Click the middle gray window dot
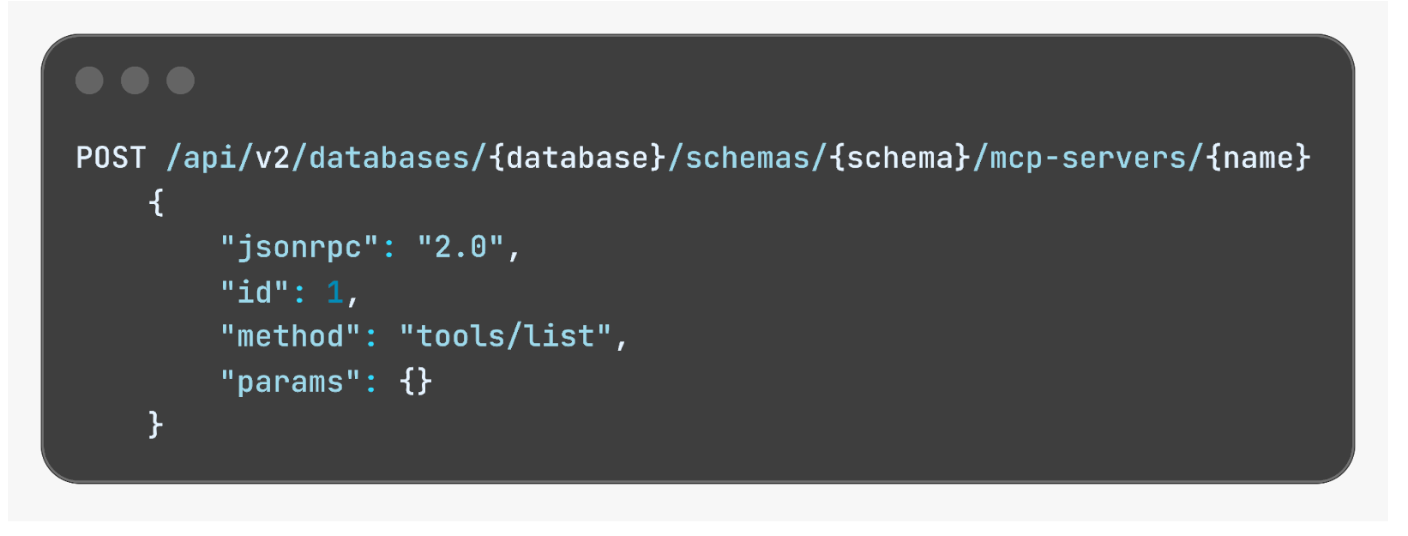Image resolution: width=1408 pixels, height=536 pixels. pos(135,81)
